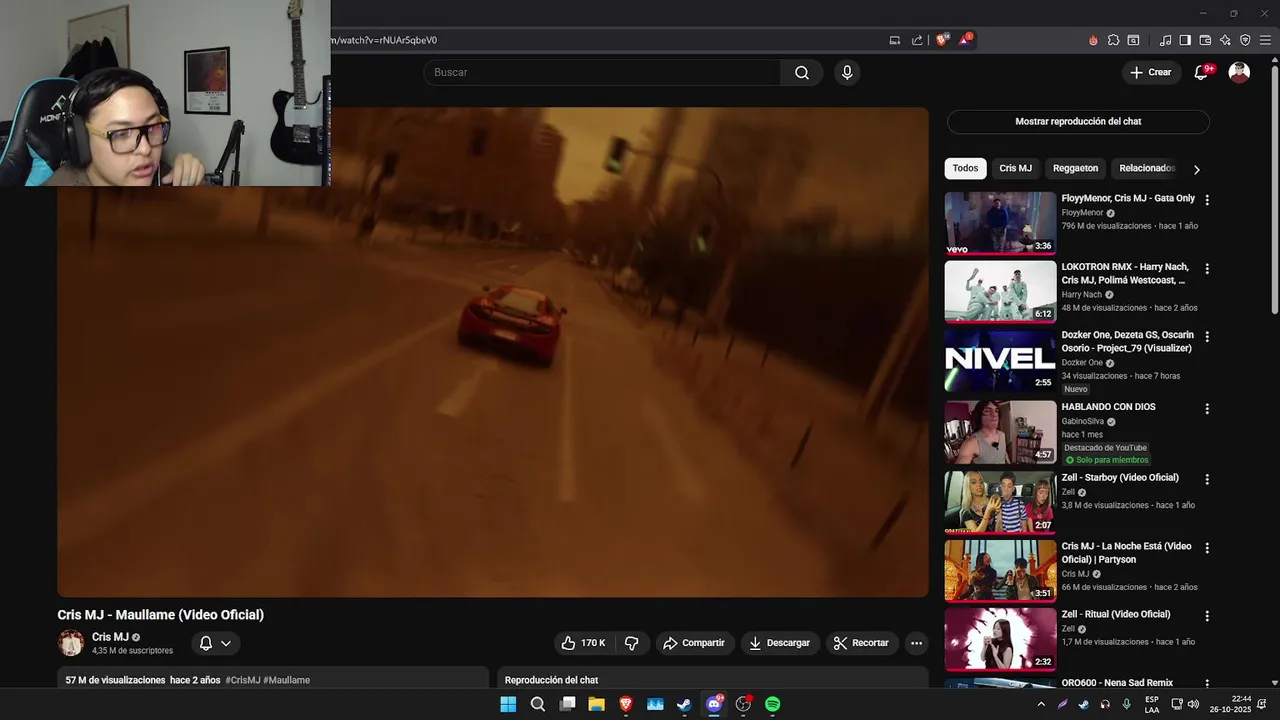The width and height of the screenshot is (1280, 720).
Task: Open NIVEL Project_79 visualizer thumbnail
Action: [1000, 361]
